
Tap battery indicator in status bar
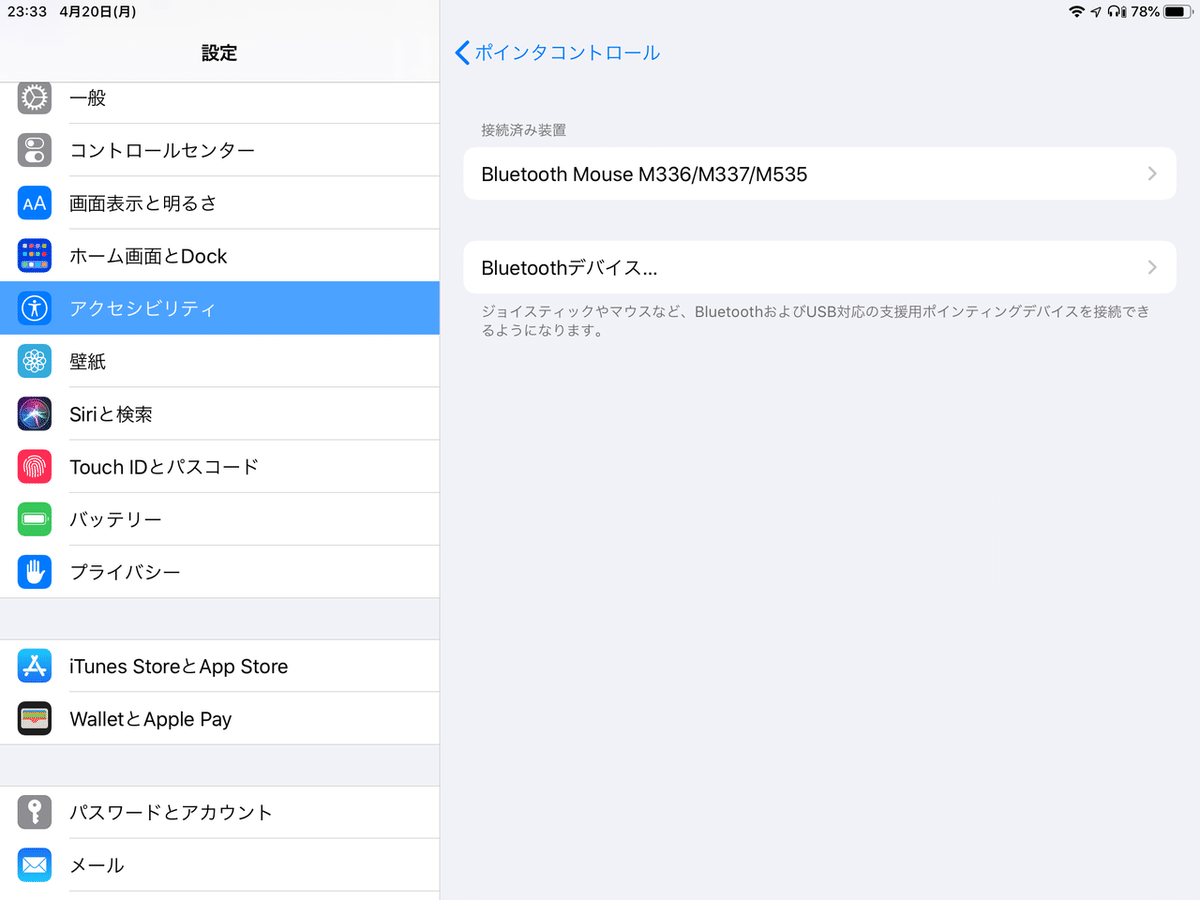(1175, 12)
